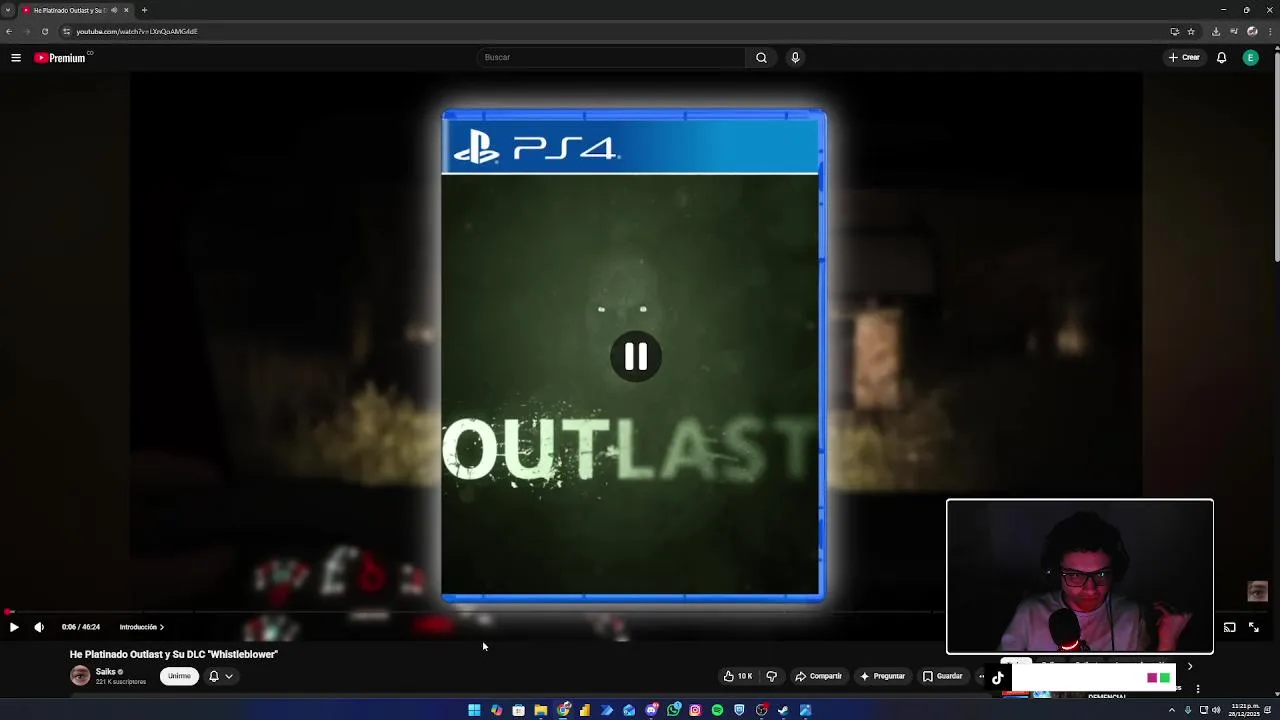This screenshot has width=1280, height=720.
Task: Open the YouTube hamburger guide menu
Action: pyautogui.click(x=16, y=58)
